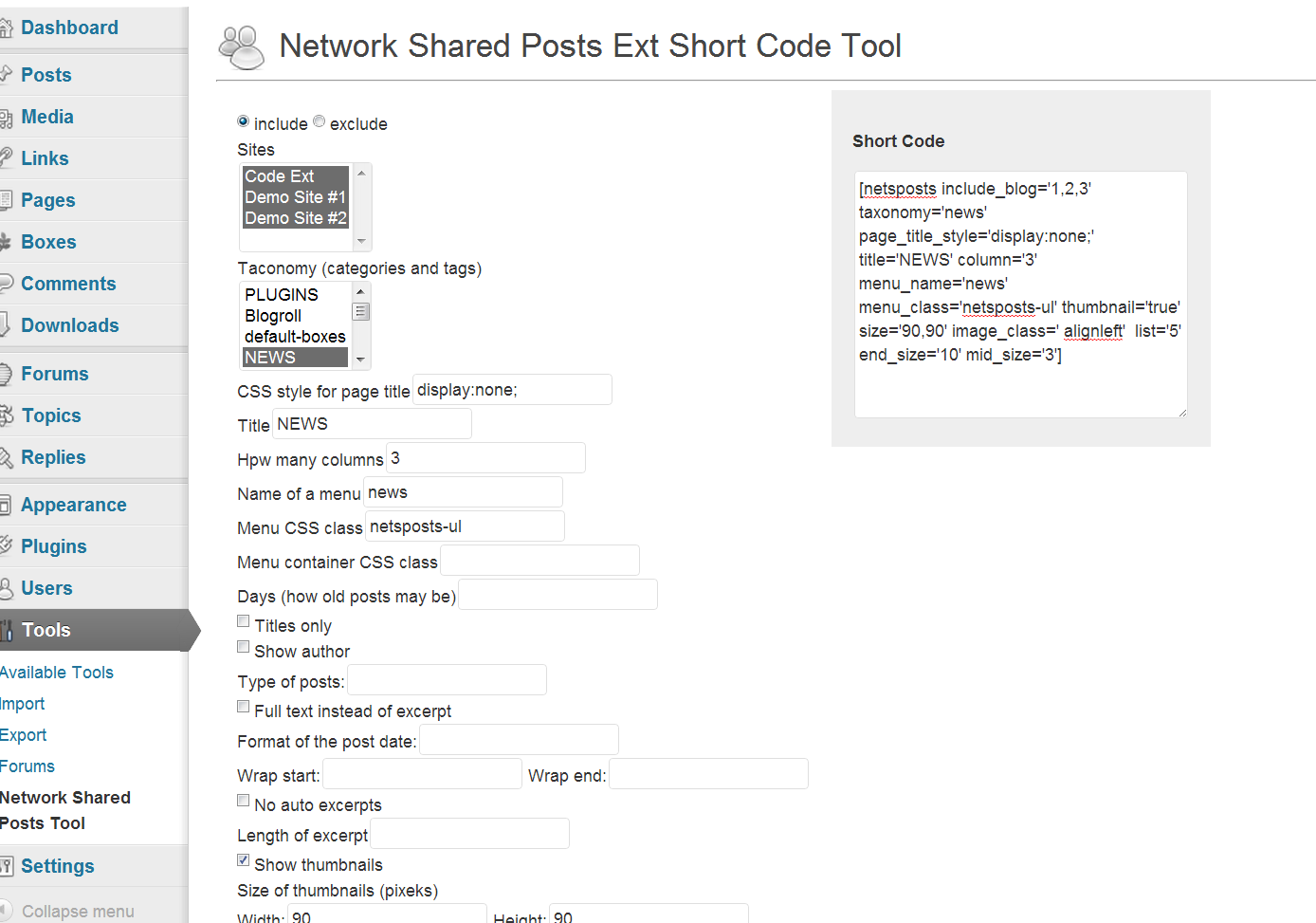Click down arrow of Sites list
Image resolution: width=1316 pixels, height=923 pixels.
[361, 241]
